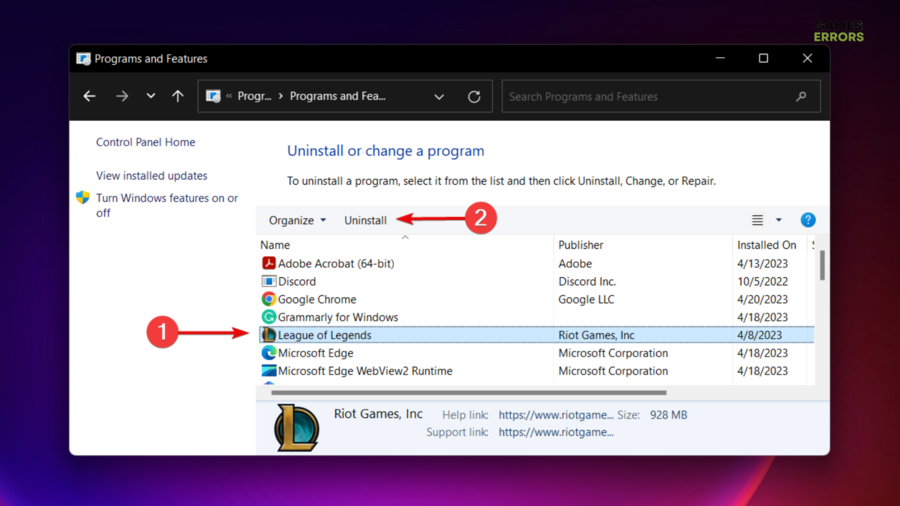Viewport: 900px width, 506px height.
Task: Select the Discord program entry
Action: (296, 282)
